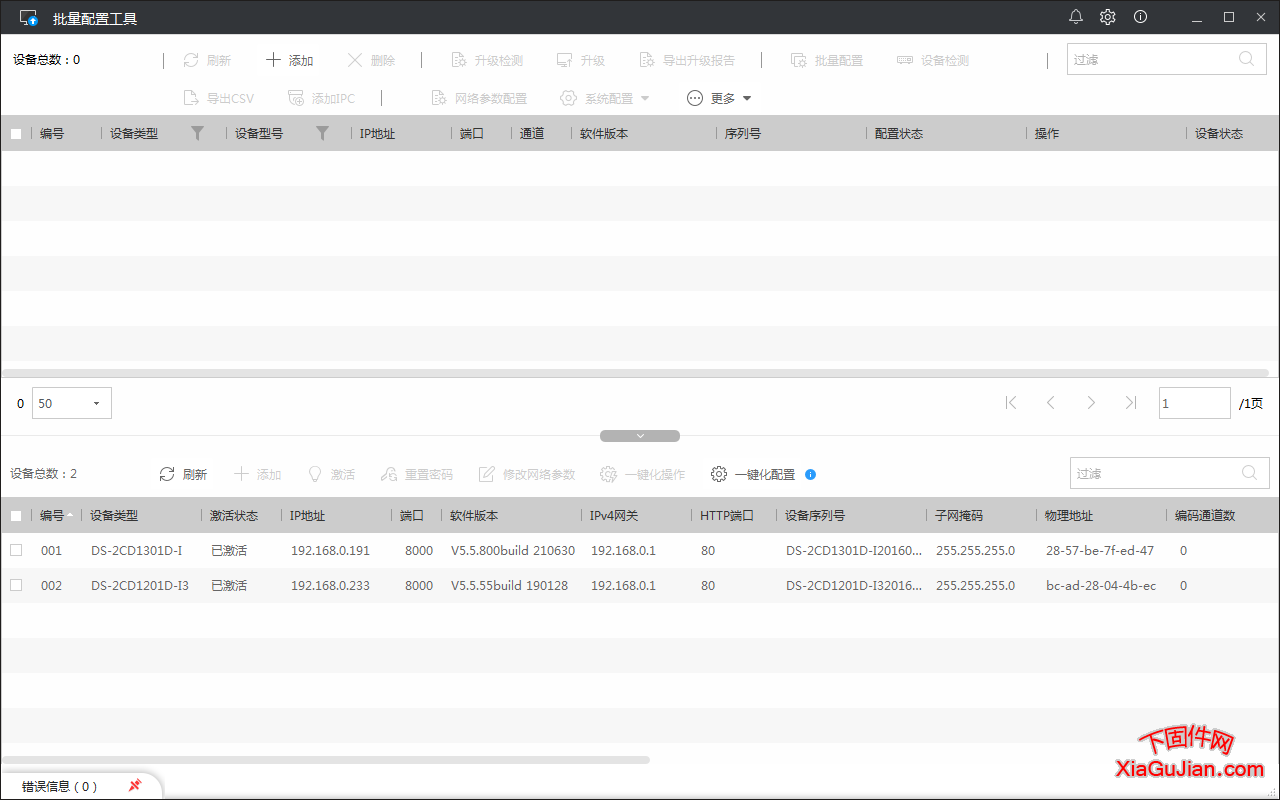The width and height of the screenshot is (1280, 800).
Task: Open the 设备型号 column filter icon
Action: point(322,133)
